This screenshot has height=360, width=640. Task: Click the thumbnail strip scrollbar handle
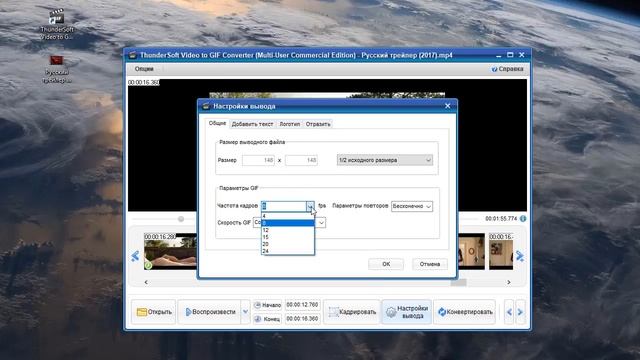point(458,282)
